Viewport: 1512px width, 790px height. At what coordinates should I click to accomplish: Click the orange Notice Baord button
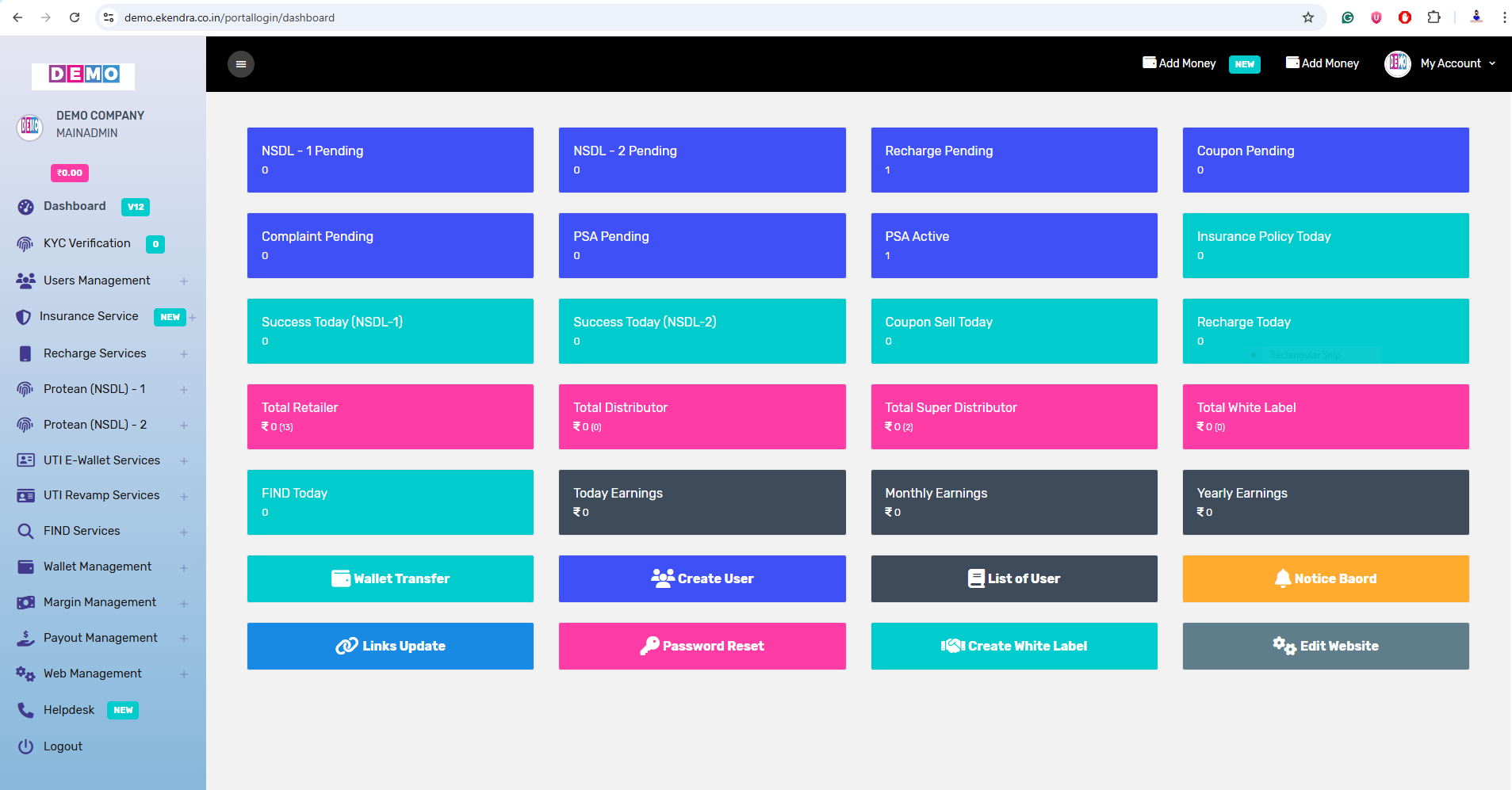pos(1325,578)
